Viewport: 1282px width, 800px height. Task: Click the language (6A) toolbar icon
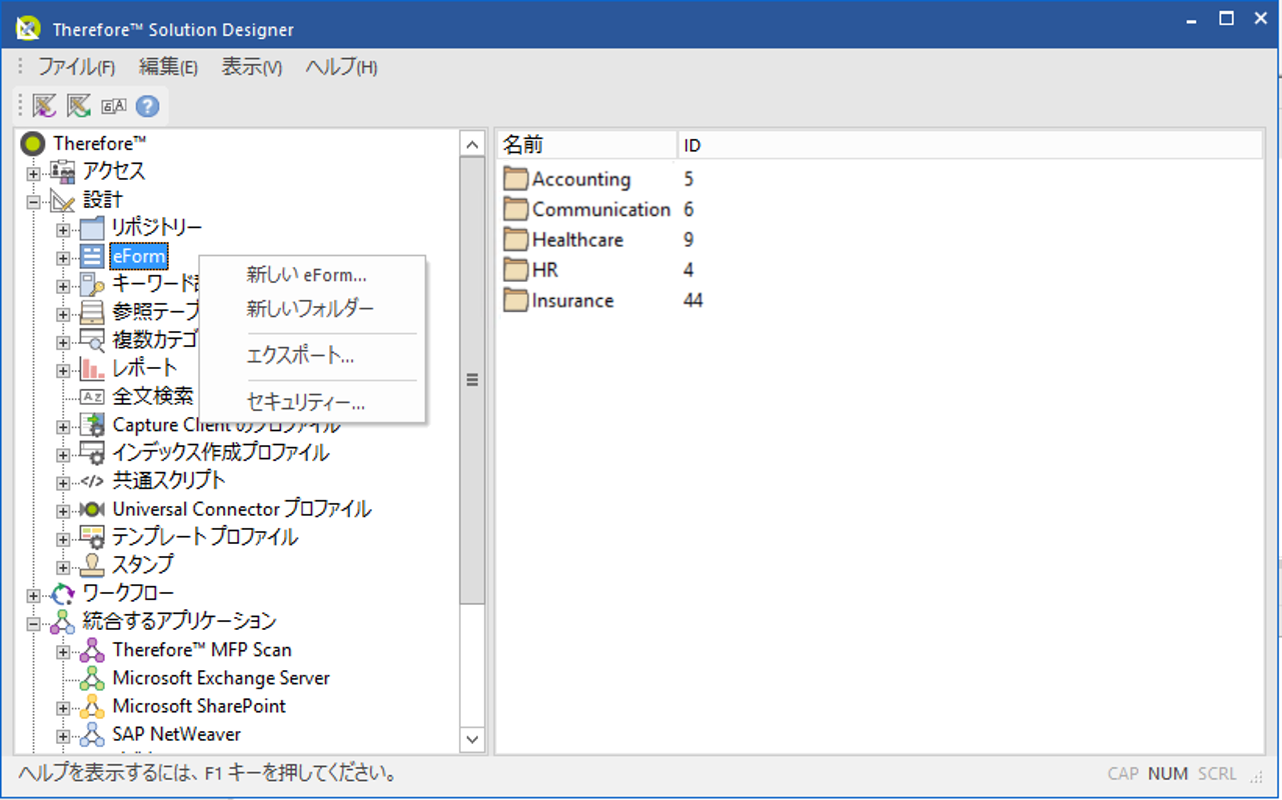(x=114, y=106)
